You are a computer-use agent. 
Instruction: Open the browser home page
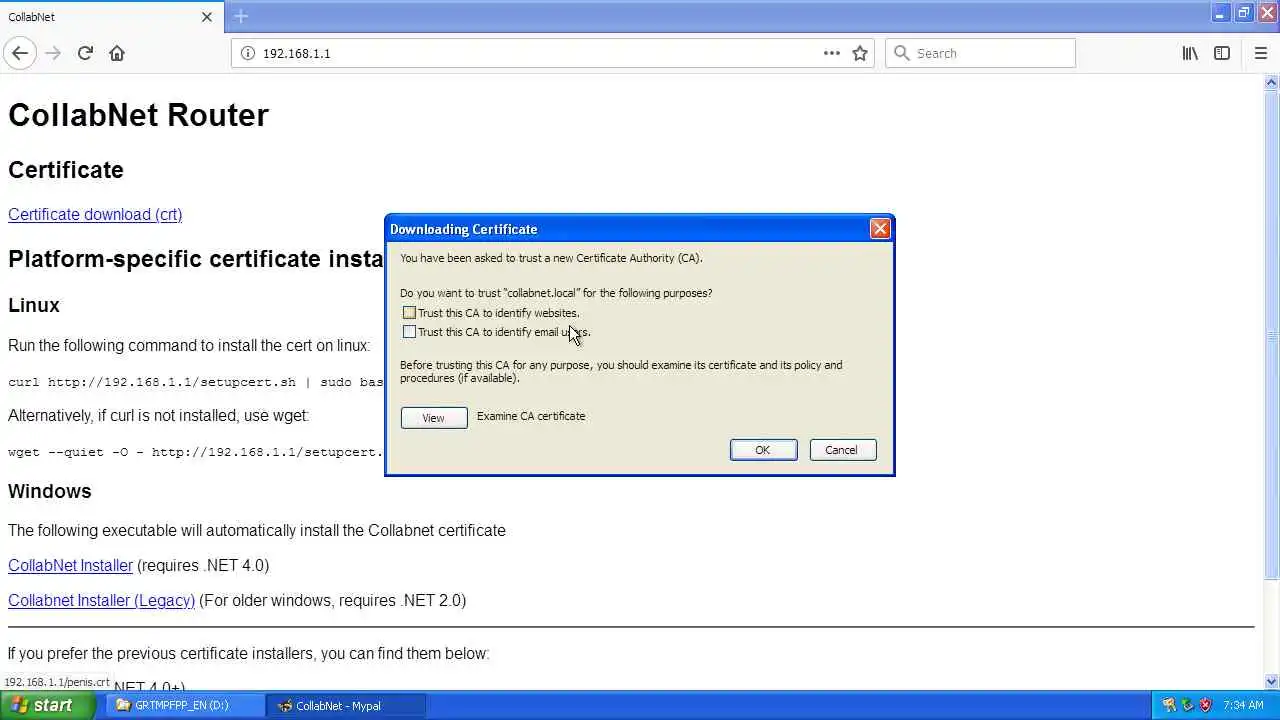(x=117, y=53)
